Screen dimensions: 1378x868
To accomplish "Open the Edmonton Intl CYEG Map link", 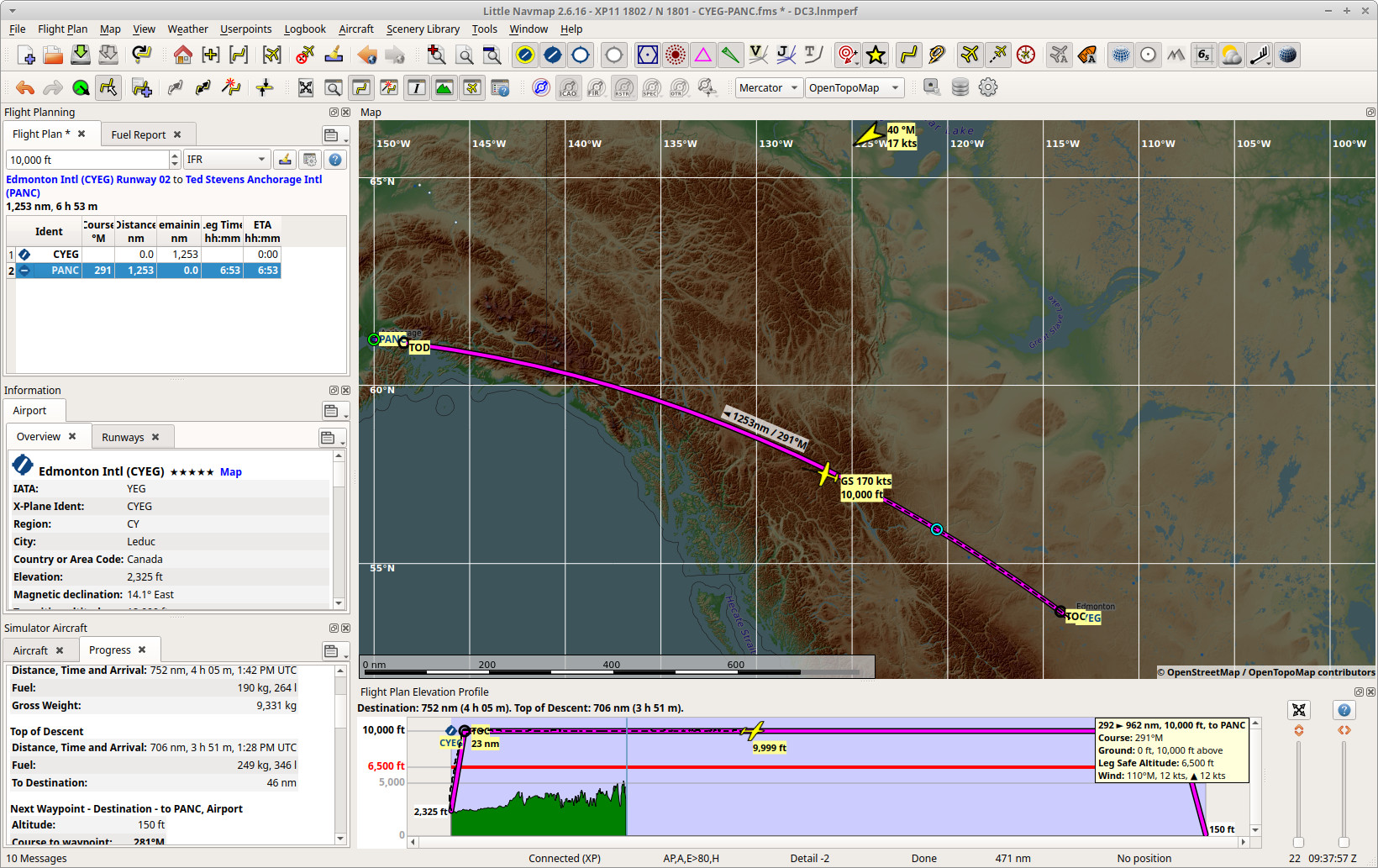I will point(231,471).
